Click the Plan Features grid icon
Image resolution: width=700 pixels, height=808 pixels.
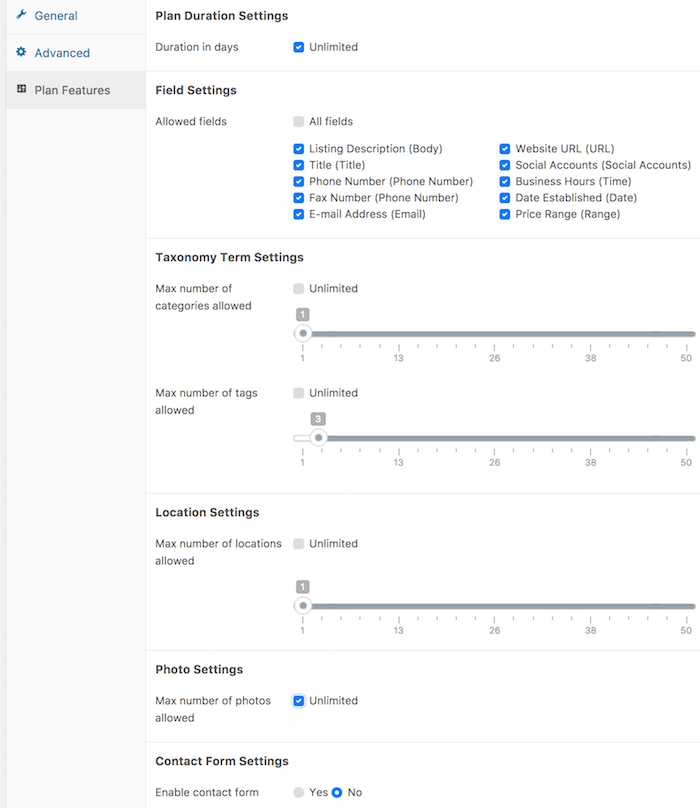[21, 89]
